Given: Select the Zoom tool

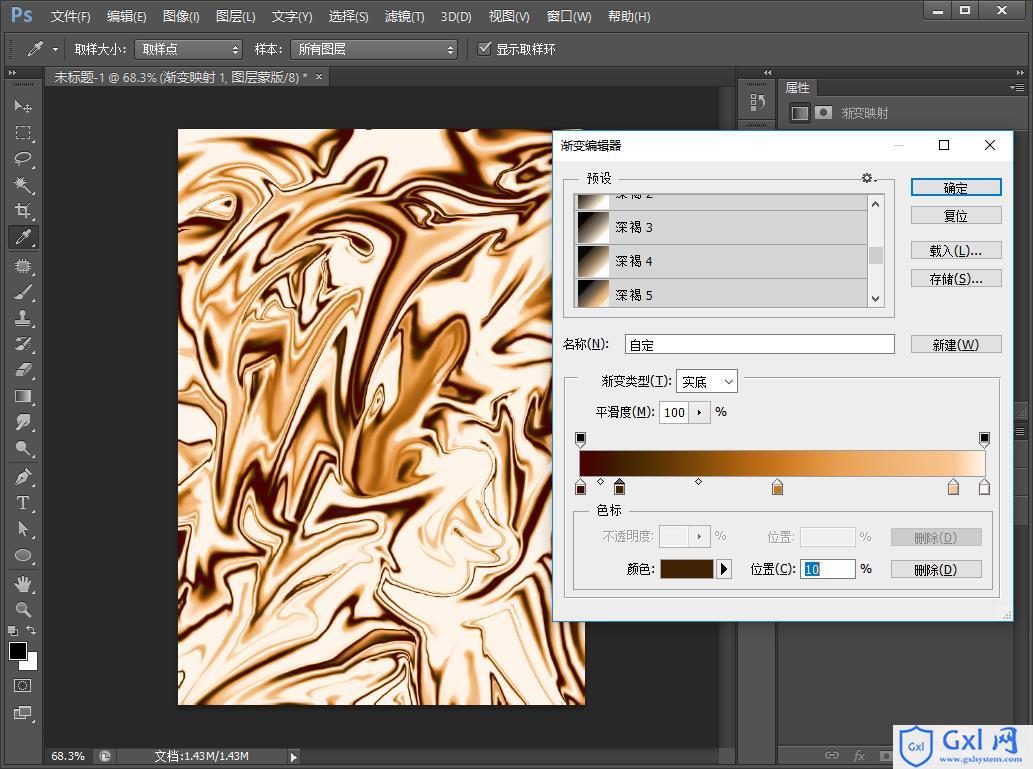Looking at the screenshot, I should pyautogui.click(x=22, y=610).
